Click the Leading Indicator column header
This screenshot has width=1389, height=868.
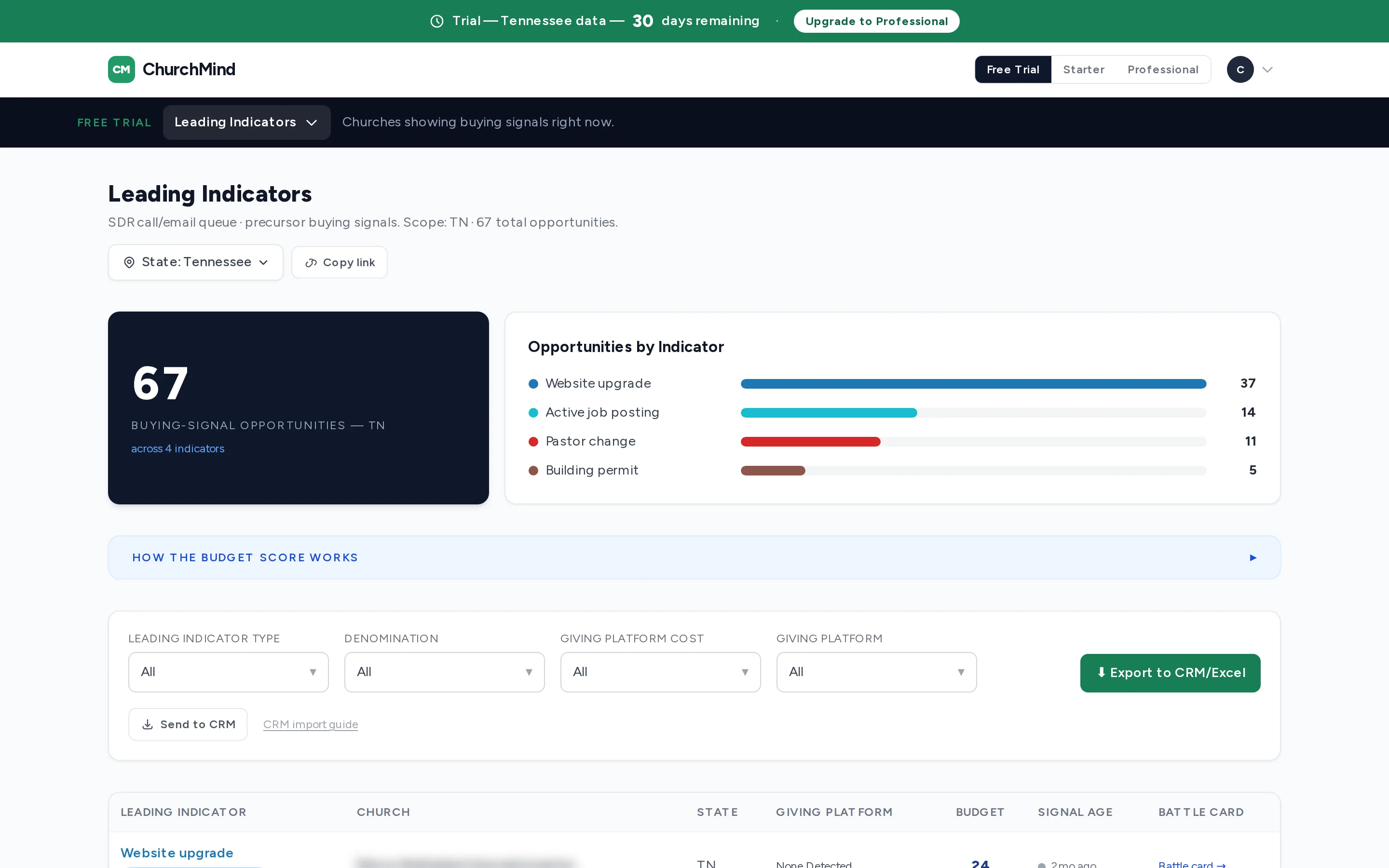click(x=183, y=813)
